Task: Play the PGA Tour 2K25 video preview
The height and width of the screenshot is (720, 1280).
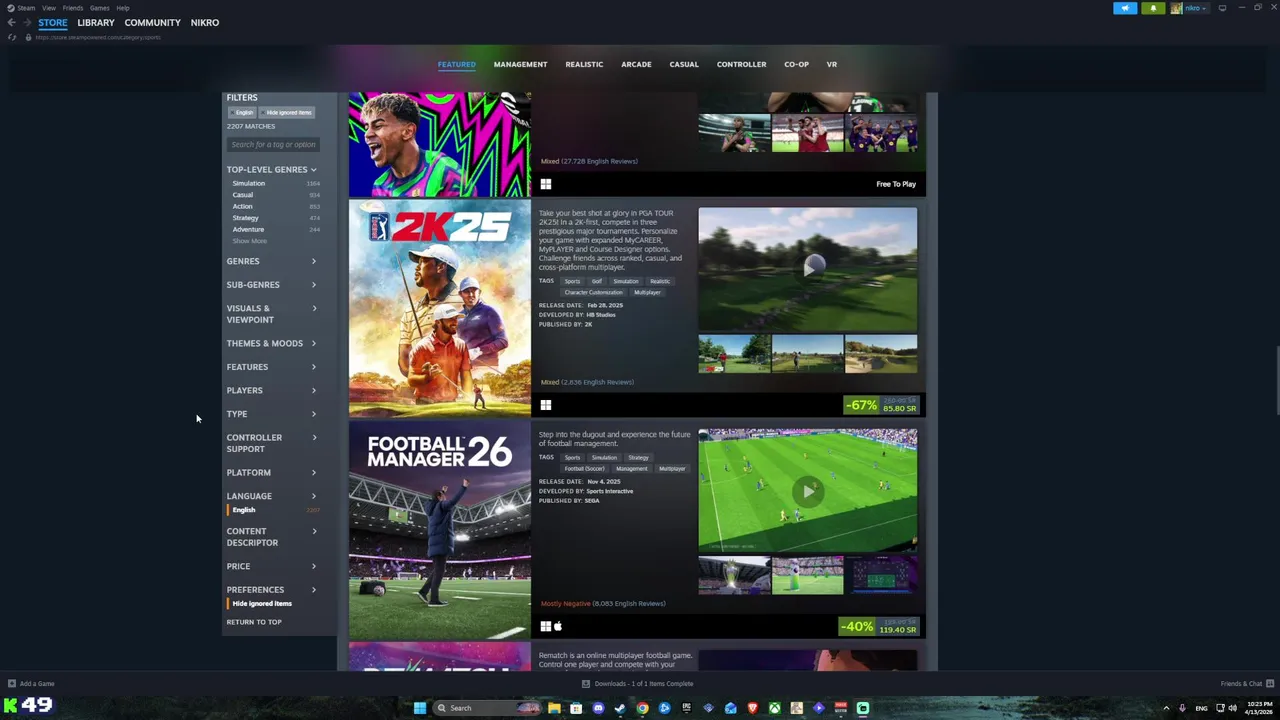Action: [x=808, y=268]
